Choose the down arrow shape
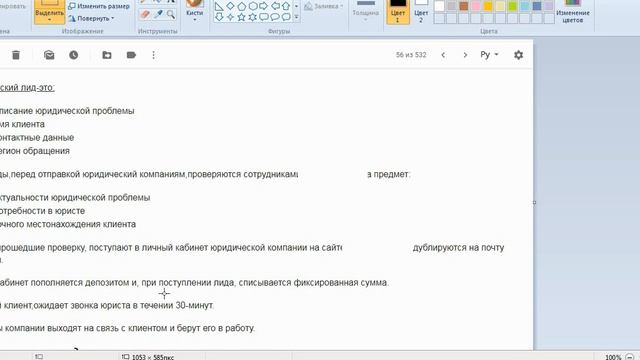 click(x=219, y=17)
